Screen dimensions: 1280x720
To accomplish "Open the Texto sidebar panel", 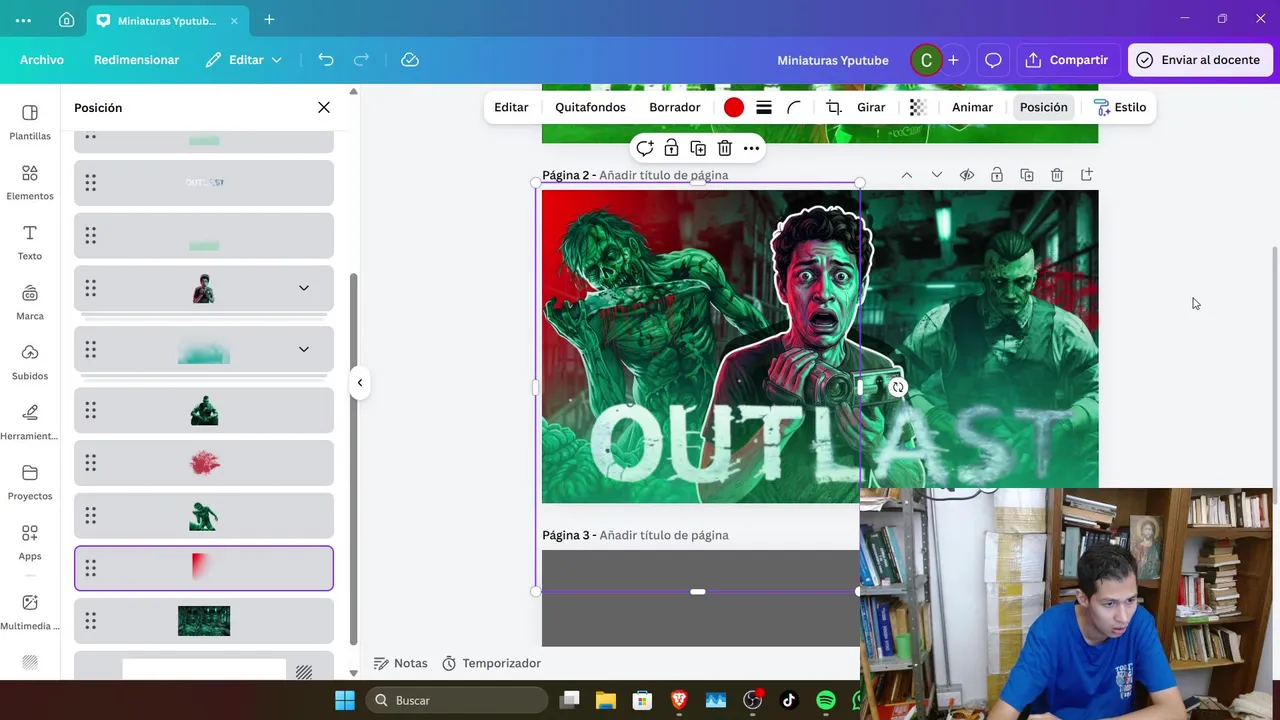I will [30, 243].
